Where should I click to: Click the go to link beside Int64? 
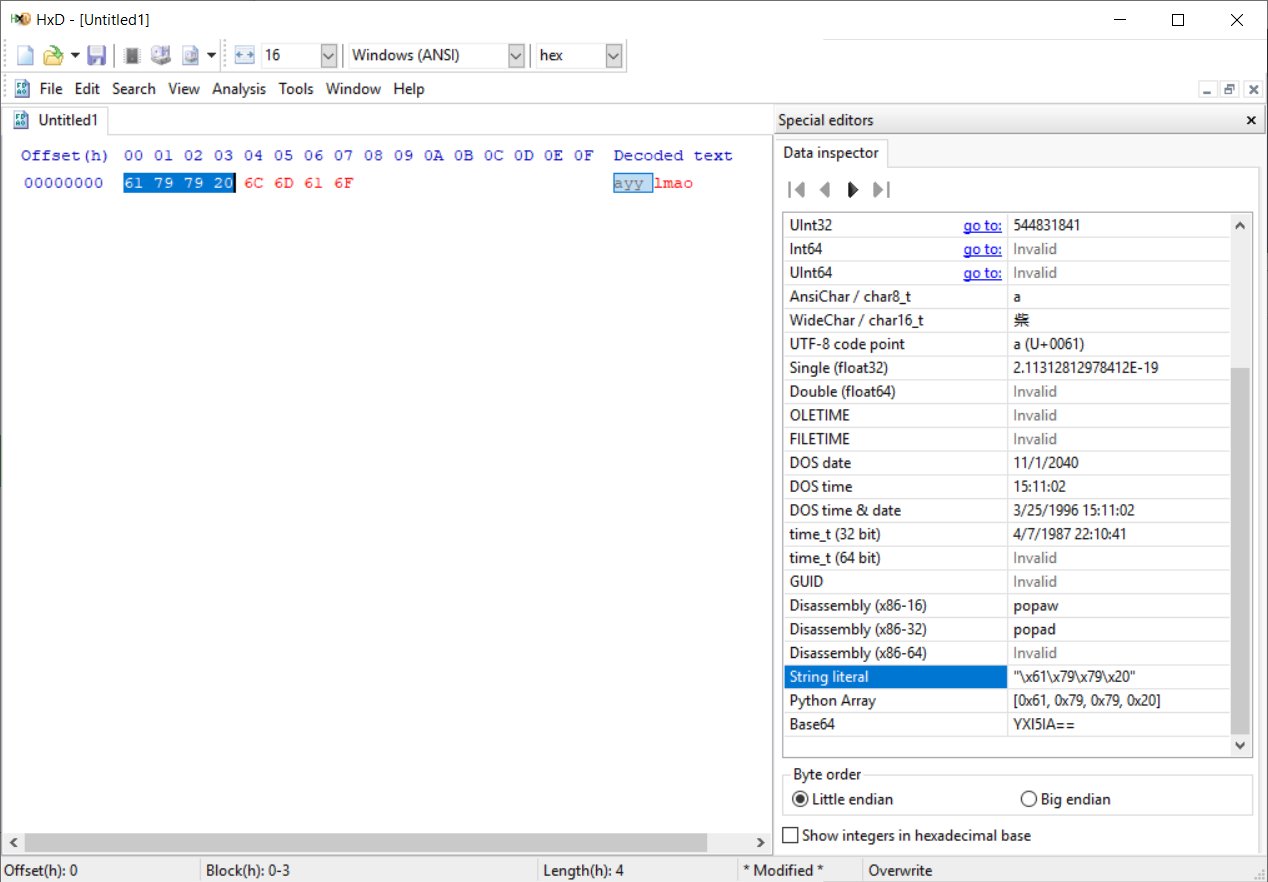(982, 249)
